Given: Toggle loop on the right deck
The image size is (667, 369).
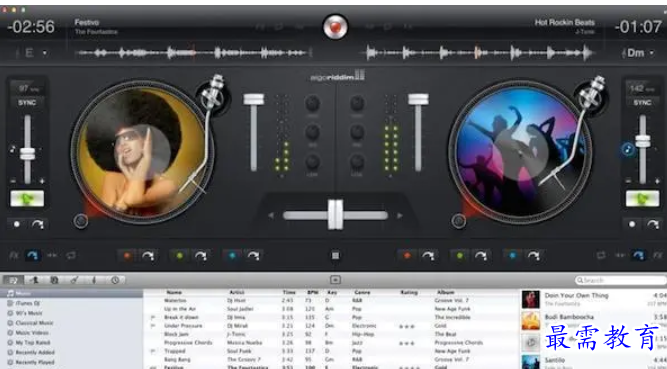Looking at the screenshot, I should (601, 255).
